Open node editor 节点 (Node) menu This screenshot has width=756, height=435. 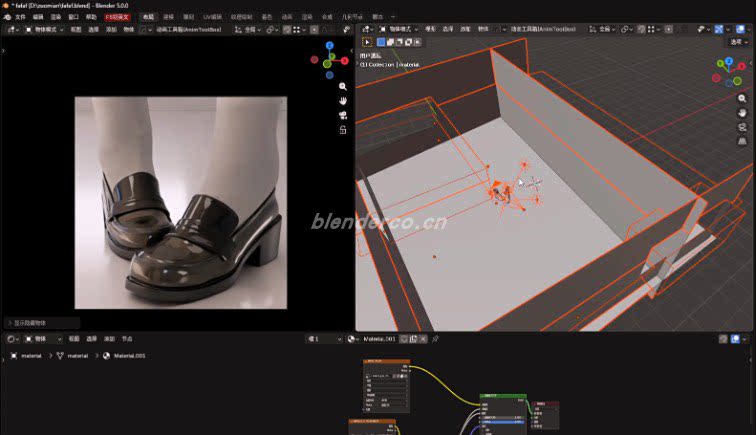pos(127,339)
